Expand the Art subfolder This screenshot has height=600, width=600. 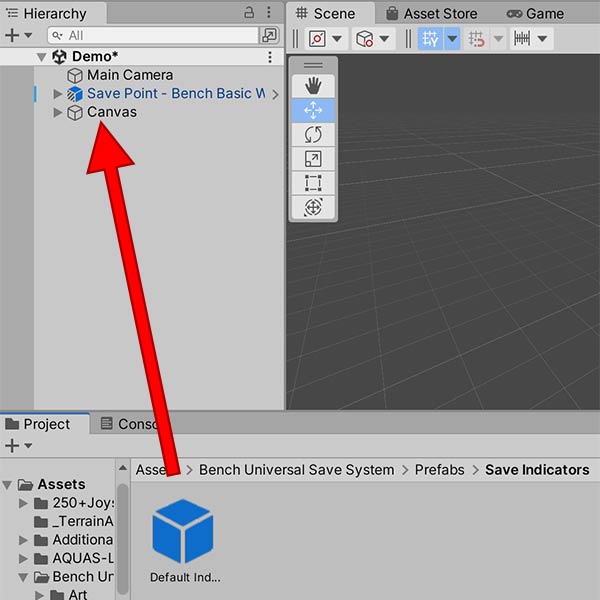[39, 595]
